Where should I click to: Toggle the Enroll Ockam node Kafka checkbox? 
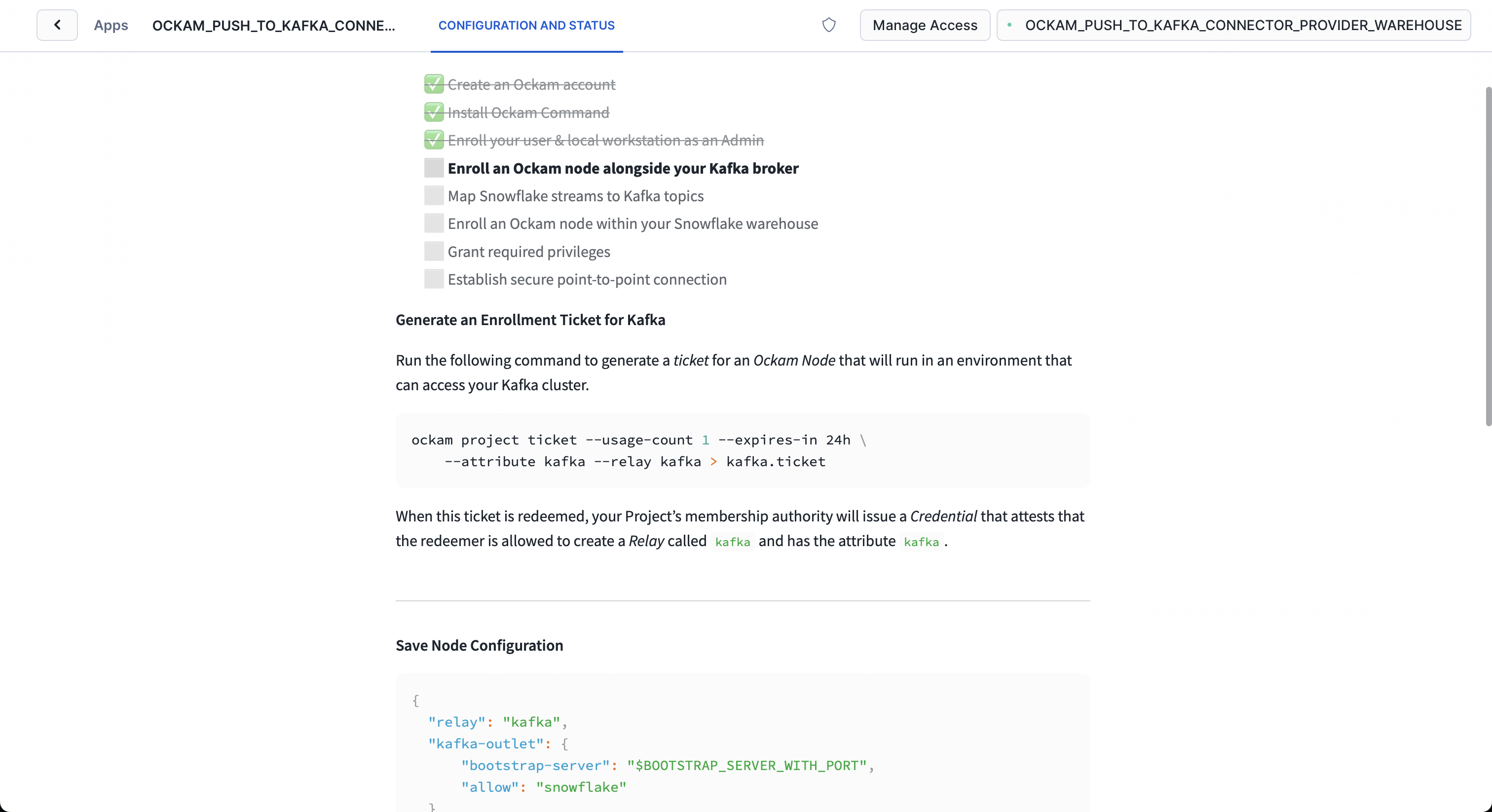point(432,168)
